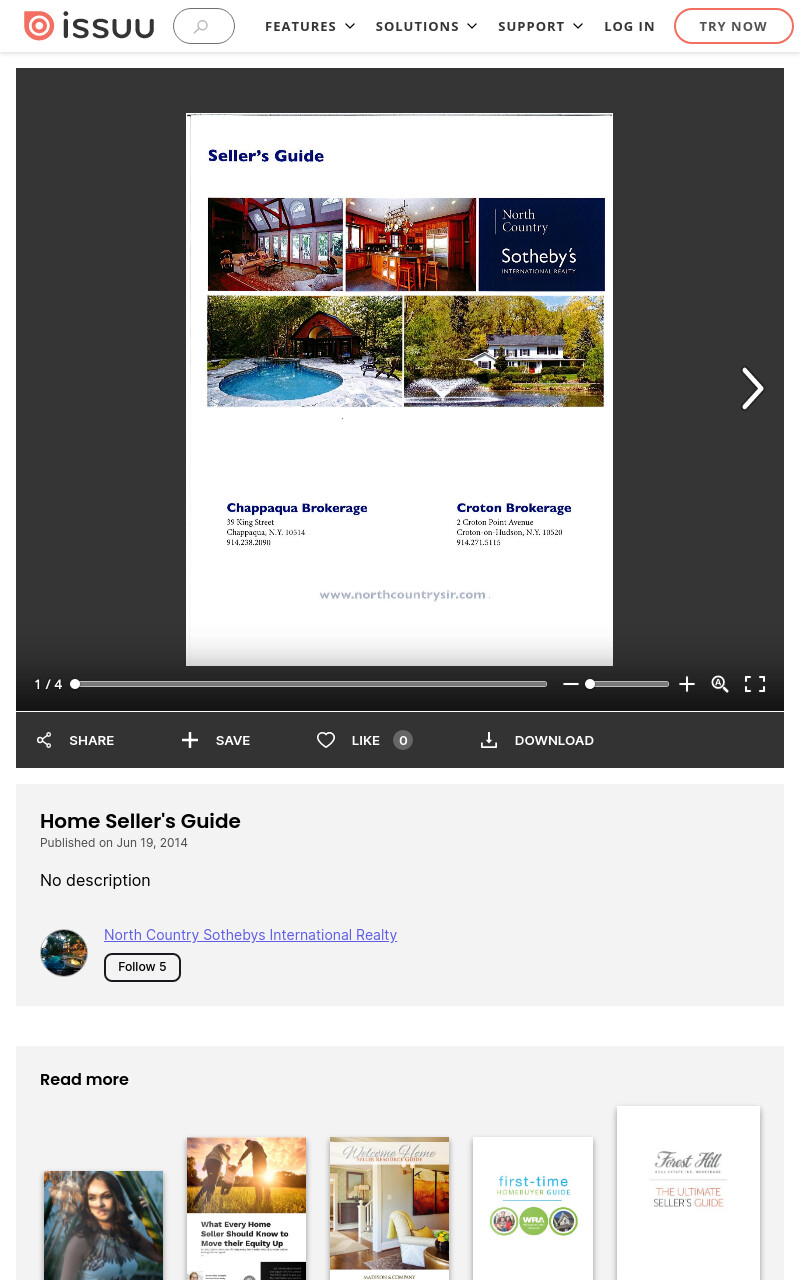Click the Chappaqua Brokerage heading
The image size is (800, 1280).
[x=297, y=508]
